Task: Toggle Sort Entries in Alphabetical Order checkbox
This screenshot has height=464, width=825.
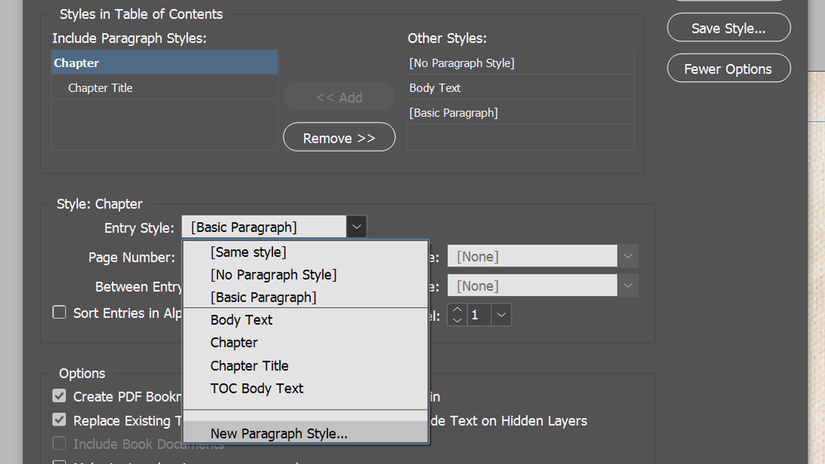Action: click(60, 313)
